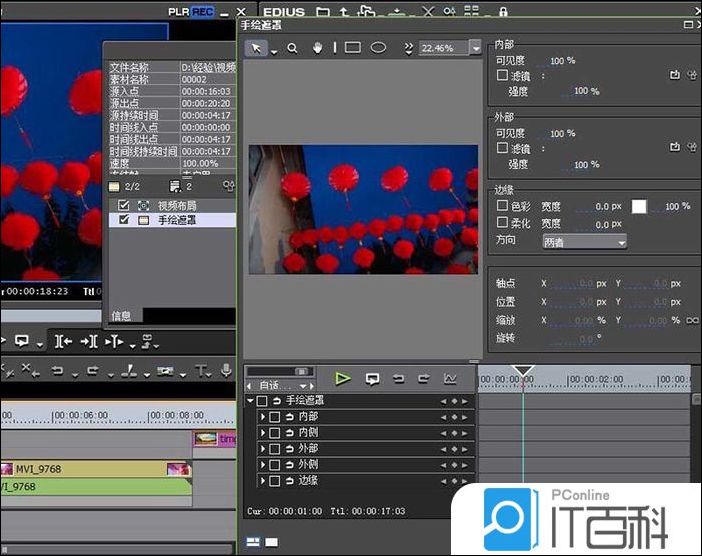Choose the hand pan tool
Viewport: 702px width, 556px height.
pos(318,47)
